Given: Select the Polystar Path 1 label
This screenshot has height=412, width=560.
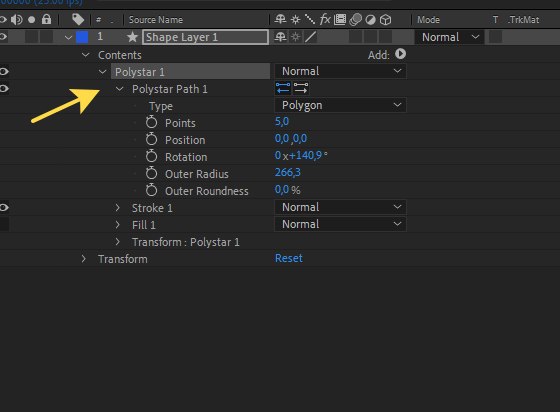Looking at the screenshot, I should pos(170,89).
